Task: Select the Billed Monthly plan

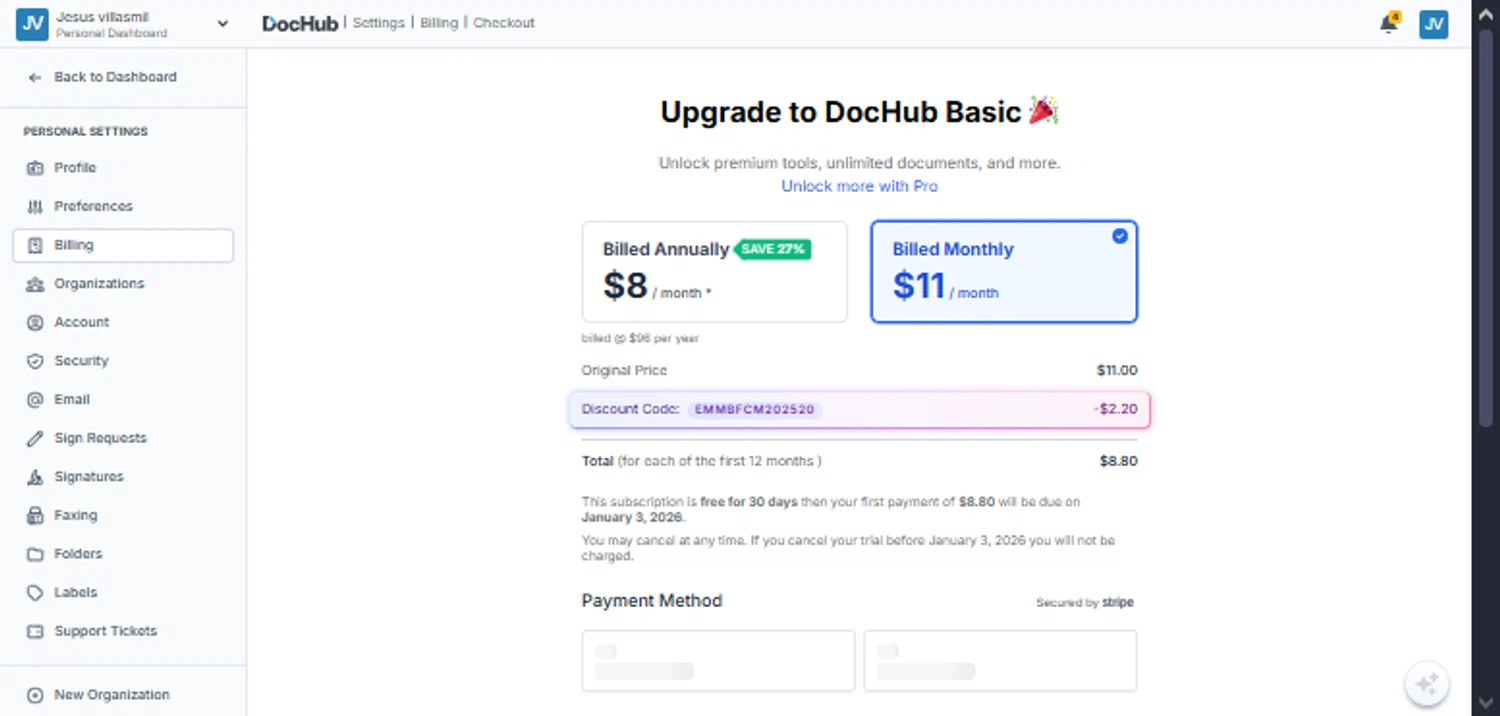Action: [x=1004, y=272]
